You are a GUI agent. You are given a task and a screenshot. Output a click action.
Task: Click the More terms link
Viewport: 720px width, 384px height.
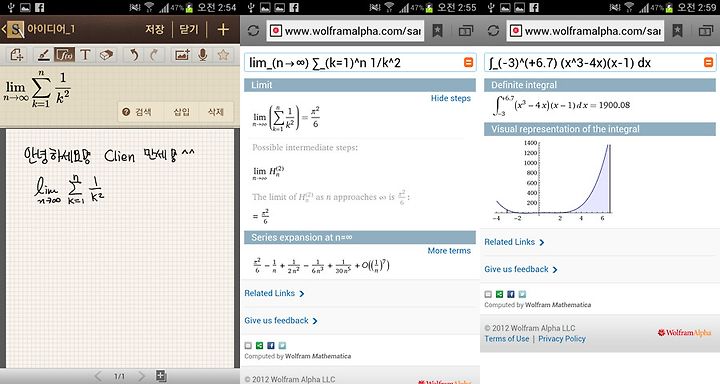click(449, 251)
